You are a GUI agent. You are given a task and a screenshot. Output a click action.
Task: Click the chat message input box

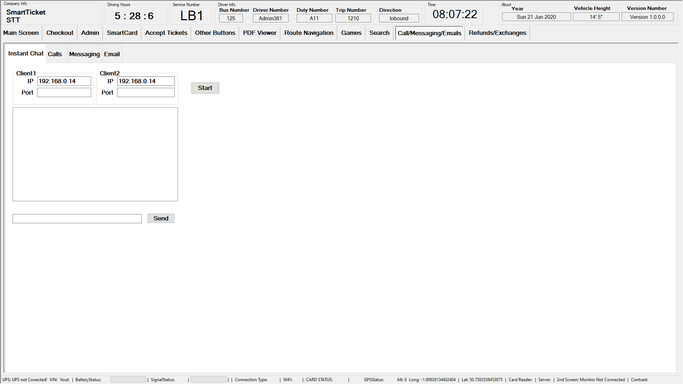[x=77, y=219]
